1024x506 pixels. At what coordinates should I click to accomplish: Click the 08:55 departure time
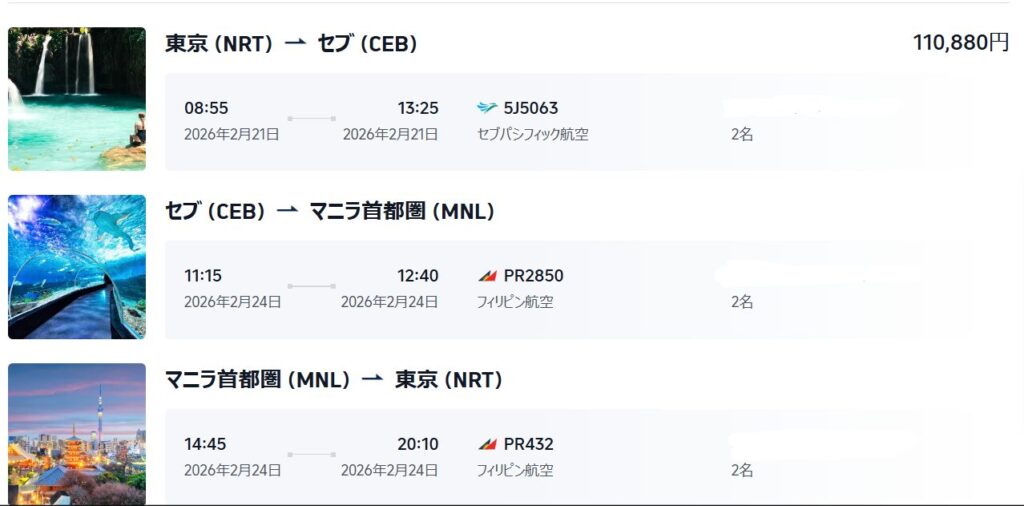tap(205, 108)
